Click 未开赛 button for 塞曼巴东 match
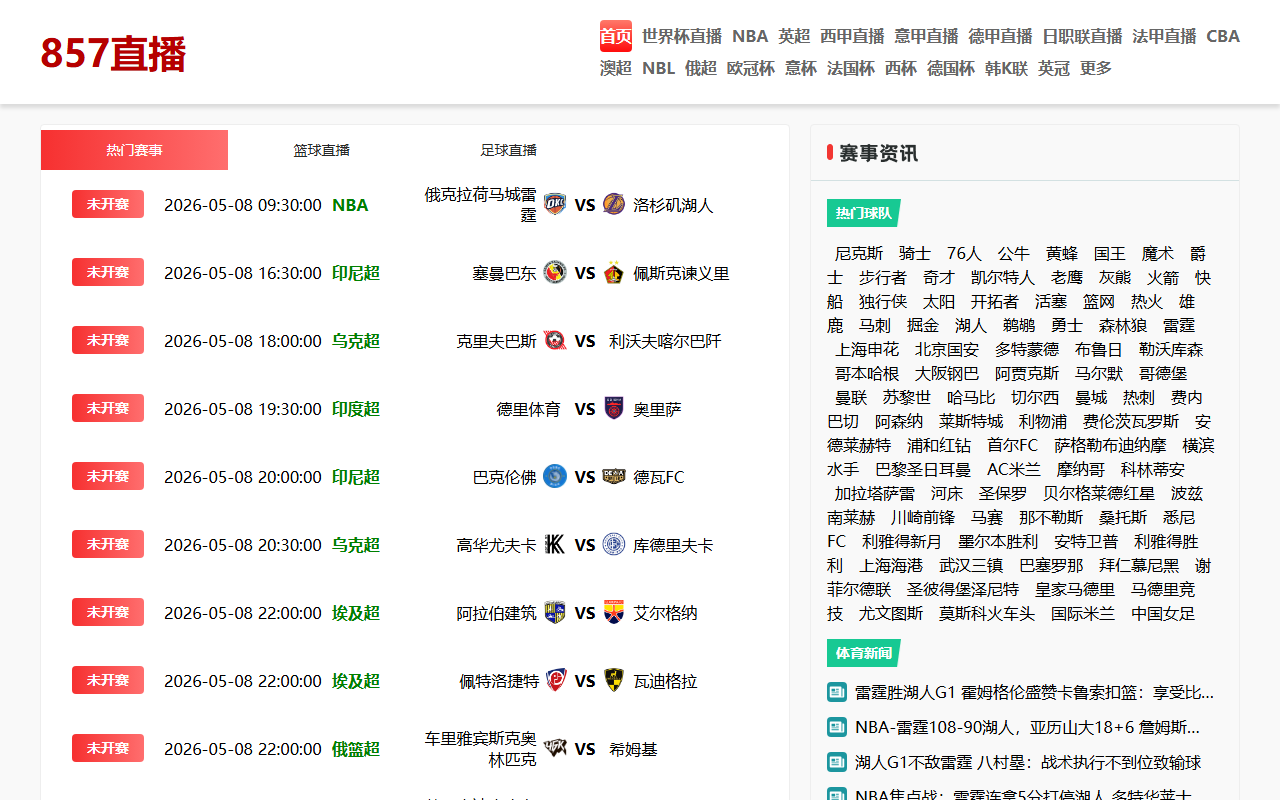 [108, 272]
